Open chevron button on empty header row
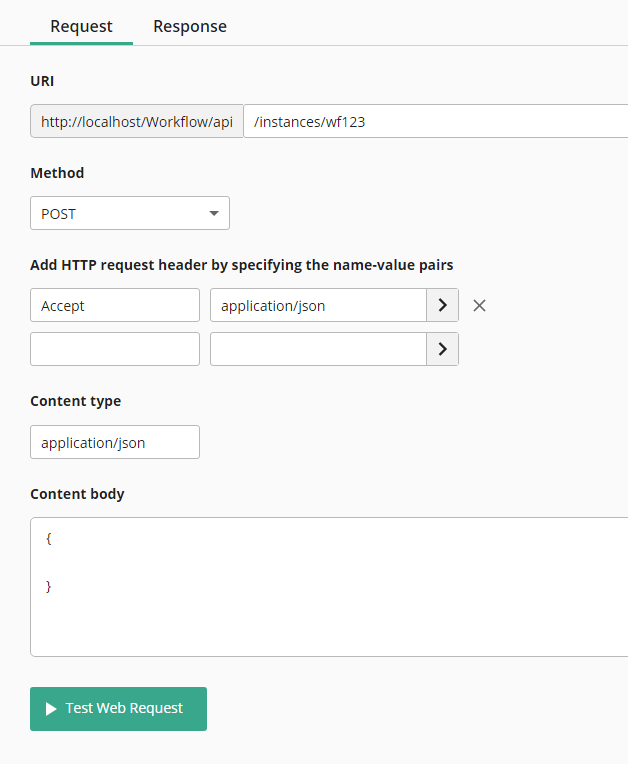The height and width of the screenshot is (764, 628). tap(442, 349)
